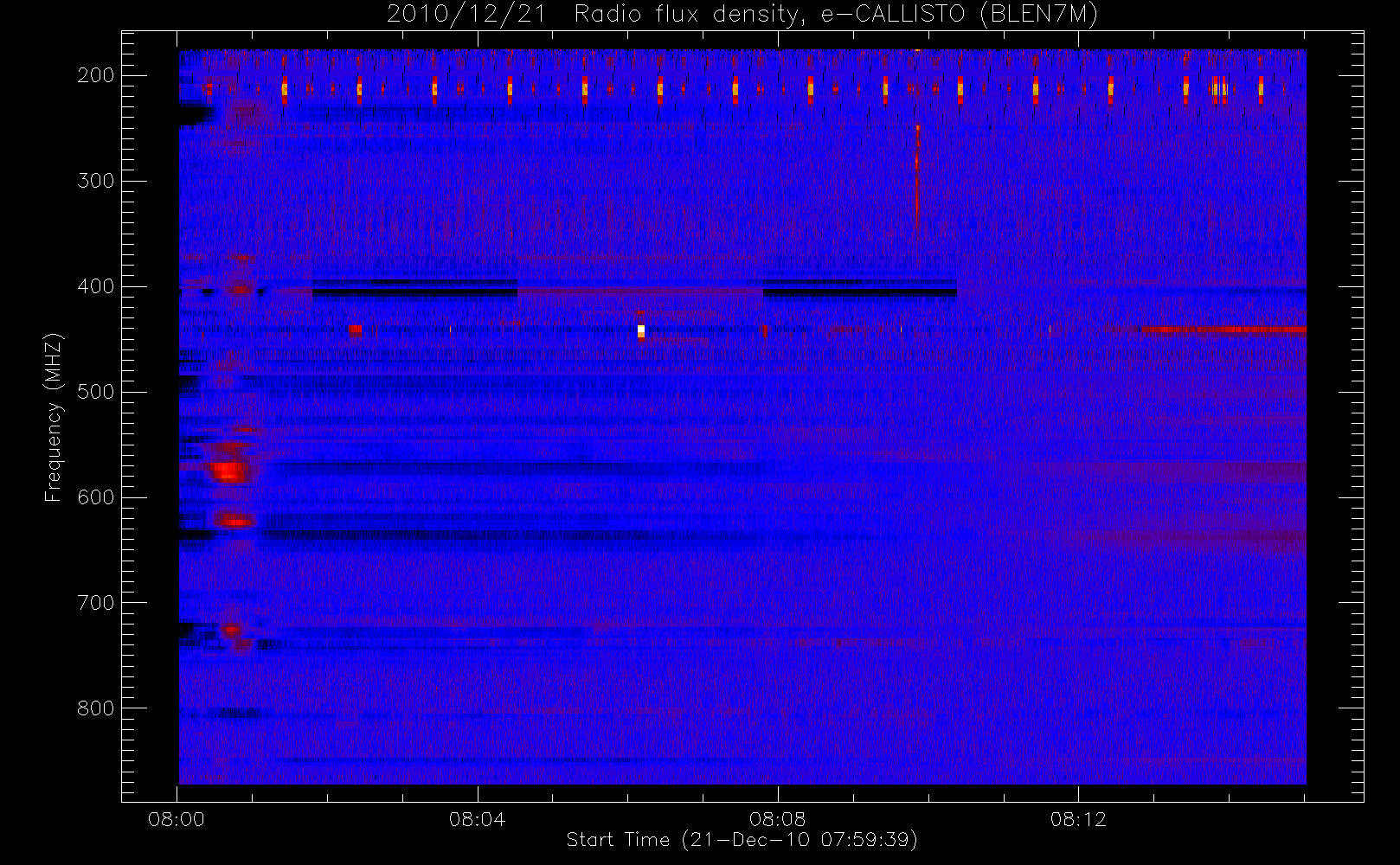Select the 600 frequency tick label
Image resolution: width=1400 pixels, height=865 pixels.
[x=95, y=497]
